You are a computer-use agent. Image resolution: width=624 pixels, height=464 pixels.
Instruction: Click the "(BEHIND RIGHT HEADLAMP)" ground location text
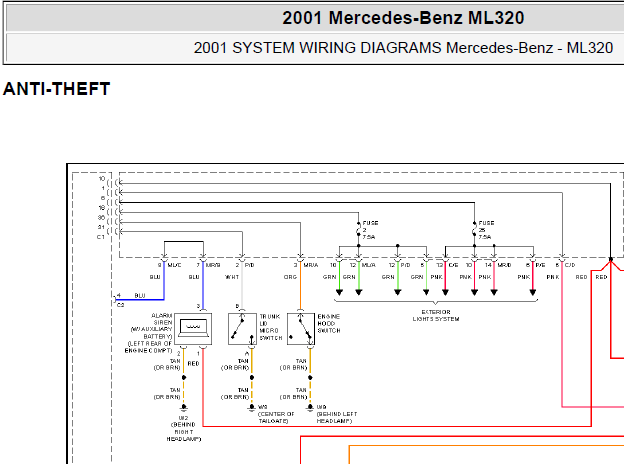click(183, 432)
